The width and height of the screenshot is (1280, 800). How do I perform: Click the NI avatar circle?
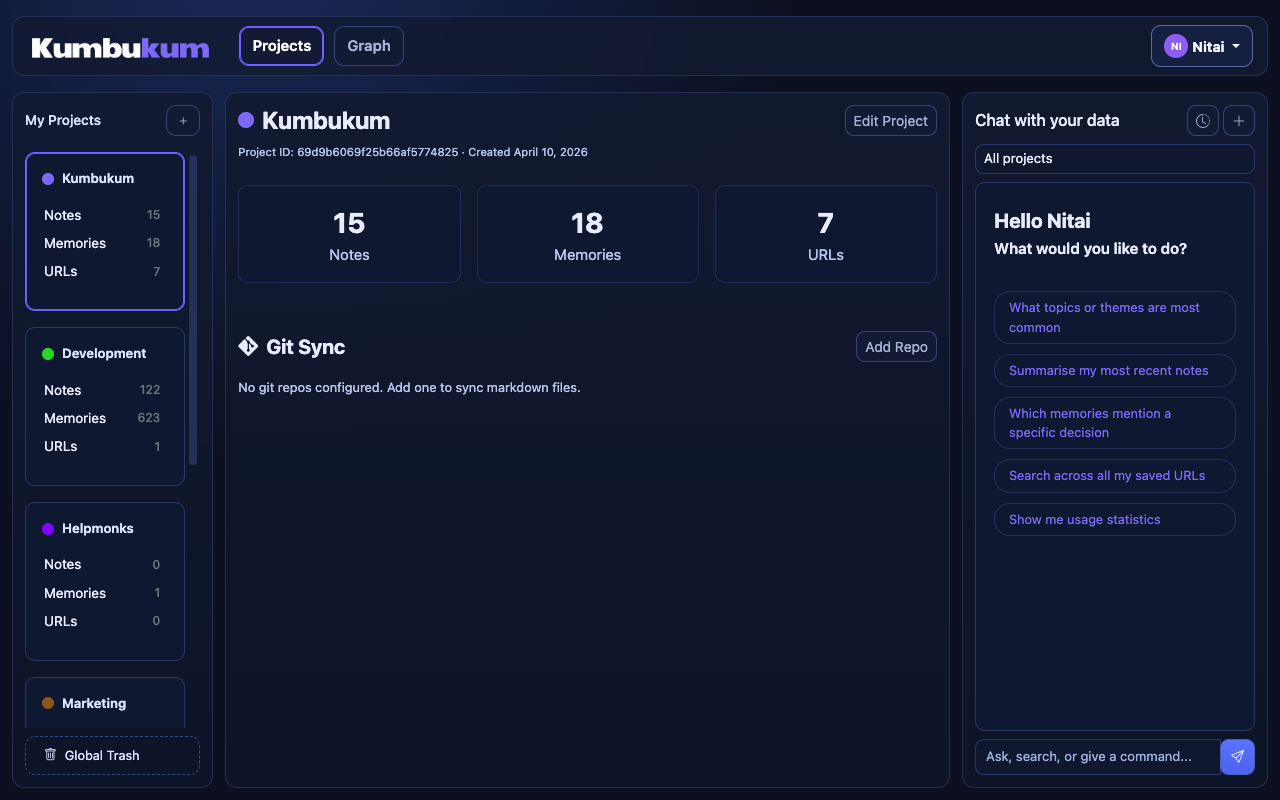tap(1175, 46)
